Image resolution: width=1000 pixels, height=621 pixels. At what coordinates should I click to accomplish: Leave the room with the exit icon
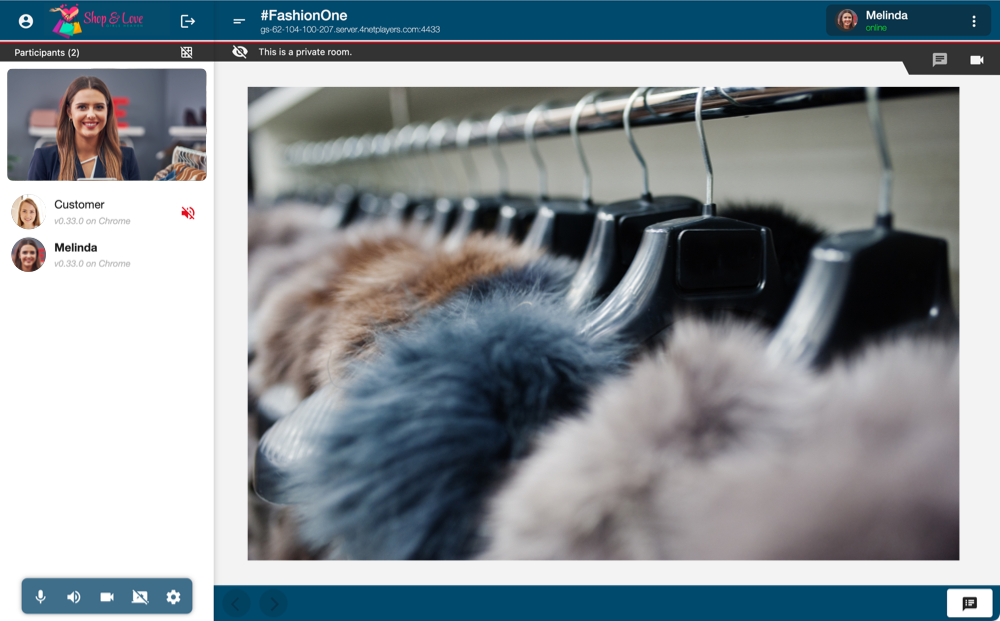188,21
